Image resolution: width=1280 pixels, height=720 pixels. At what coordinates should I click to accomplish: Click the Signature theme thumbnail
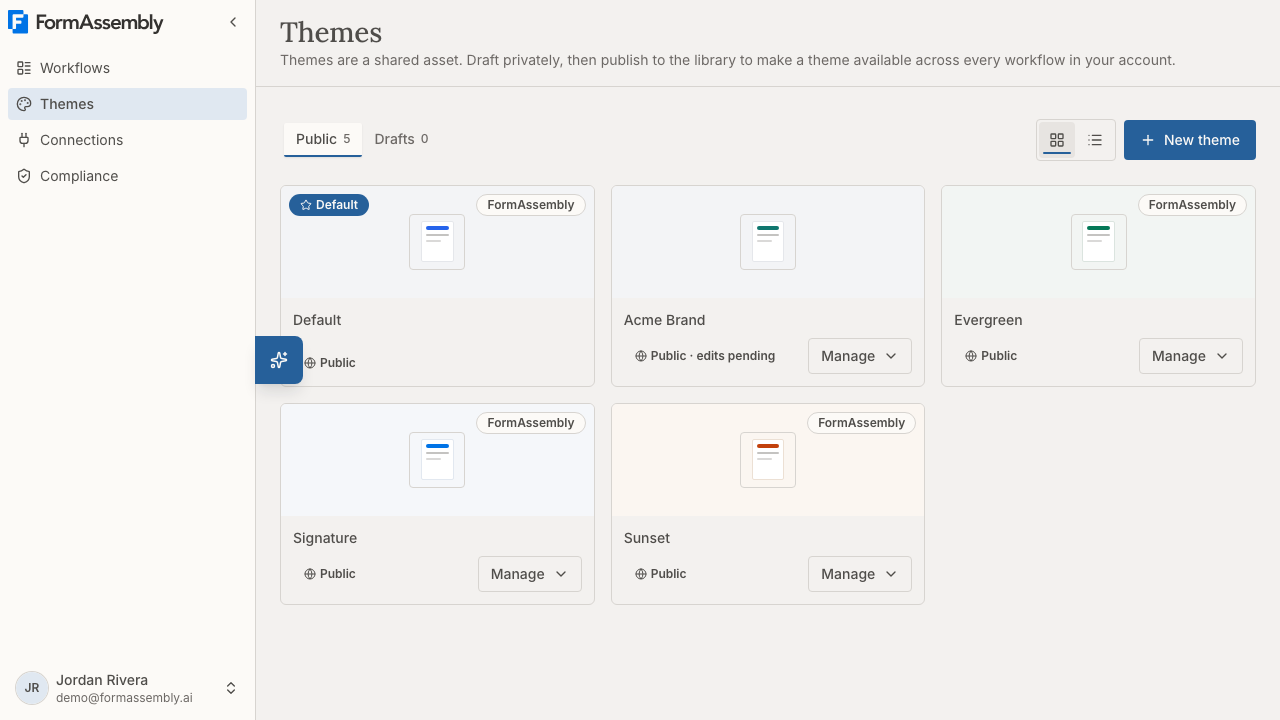(x=437, y=460)
